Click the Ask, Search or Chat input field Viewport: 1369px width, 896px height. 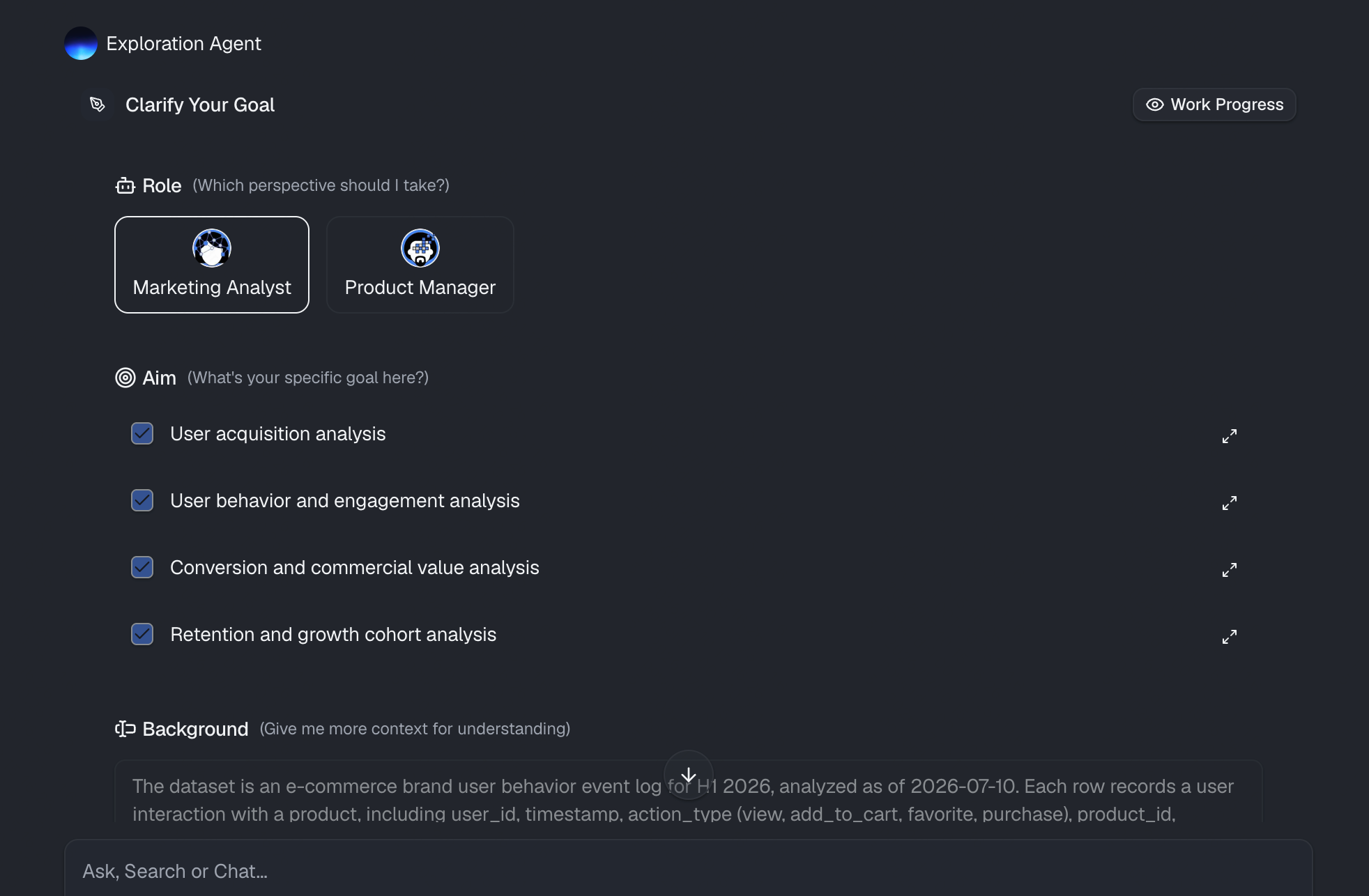(689, 871)
